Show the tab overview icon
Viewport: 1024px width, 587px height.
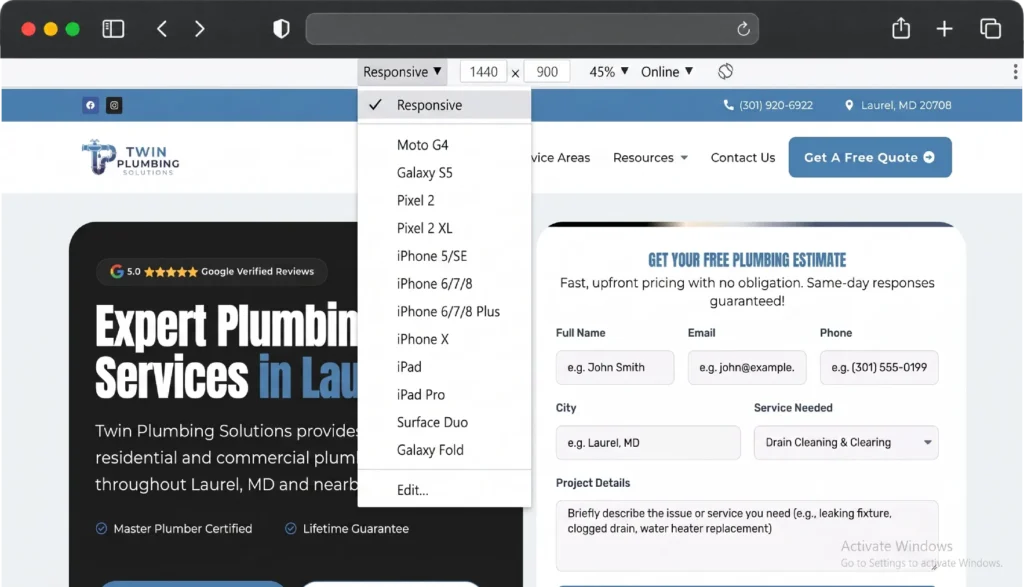(x=991, y=29)
